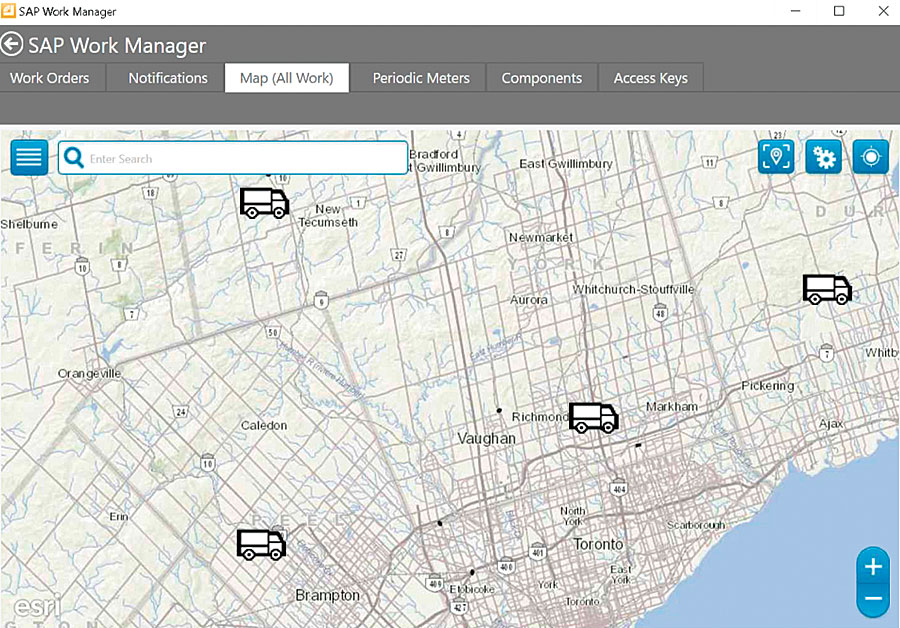
Task: Click the Erin map label
Action: [119, 517]
